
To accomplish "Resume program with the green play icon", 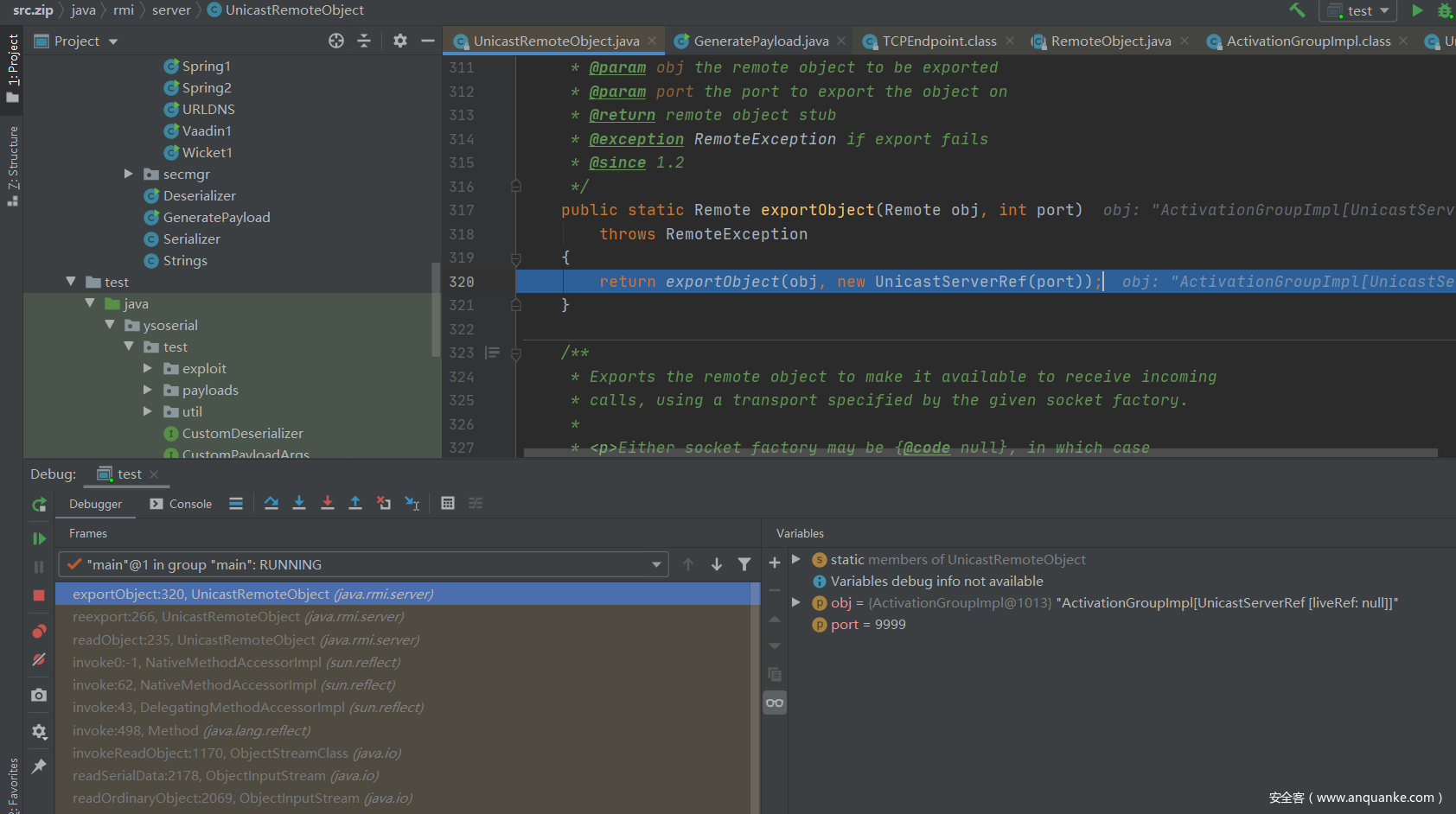I will click(x=39, y=539).
